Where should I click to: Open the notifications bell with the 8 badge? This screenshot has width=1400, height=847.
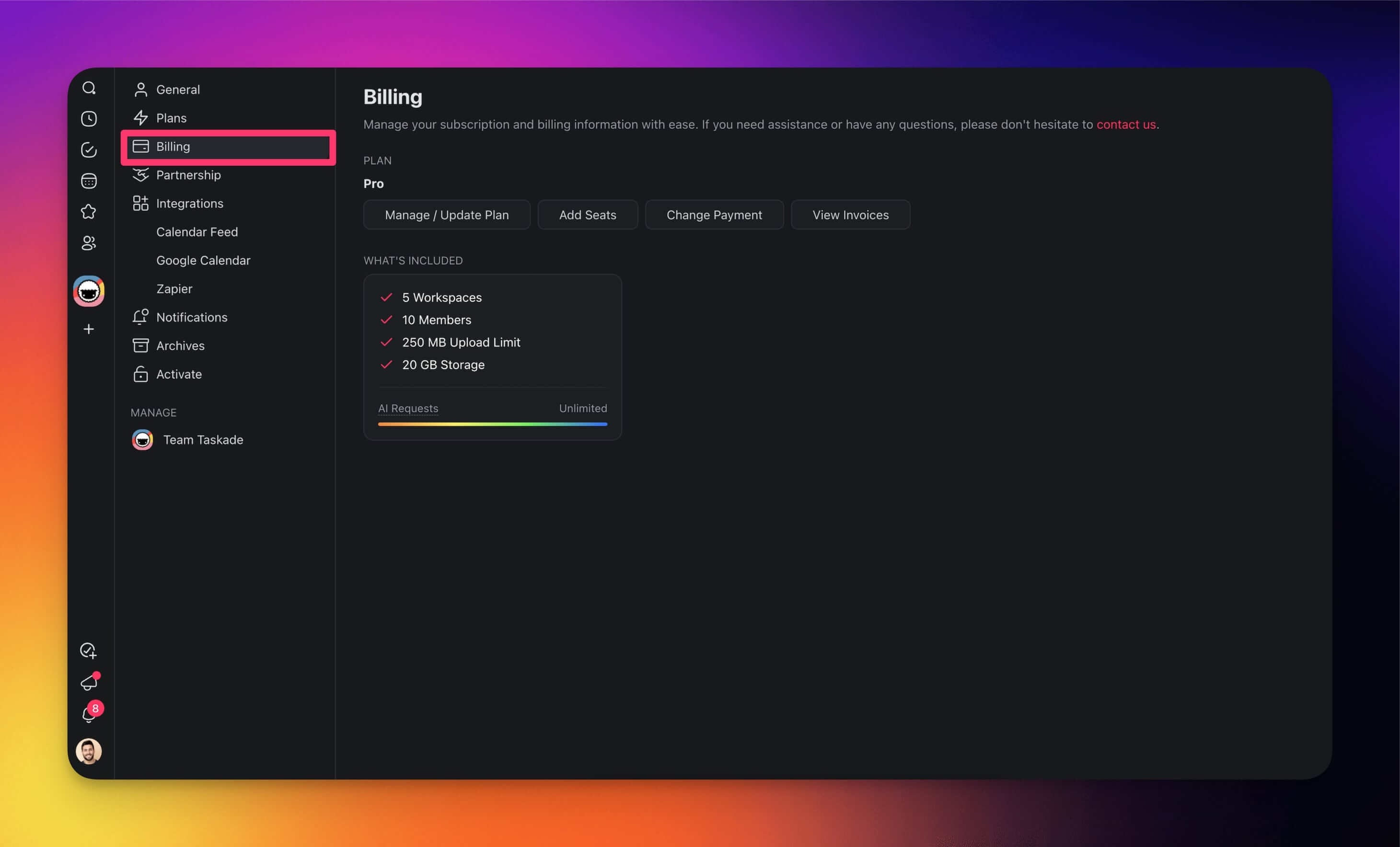89,714
